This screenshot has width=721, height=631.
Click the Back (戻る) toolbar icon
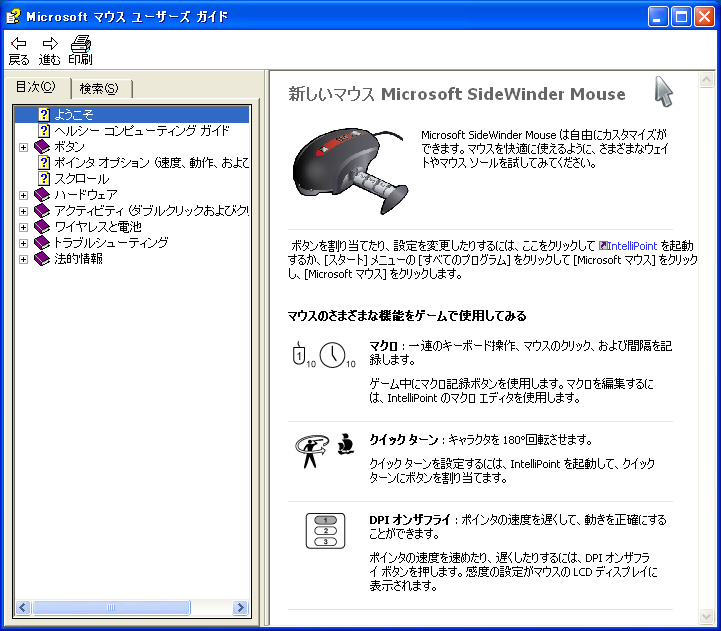point(18,44)
